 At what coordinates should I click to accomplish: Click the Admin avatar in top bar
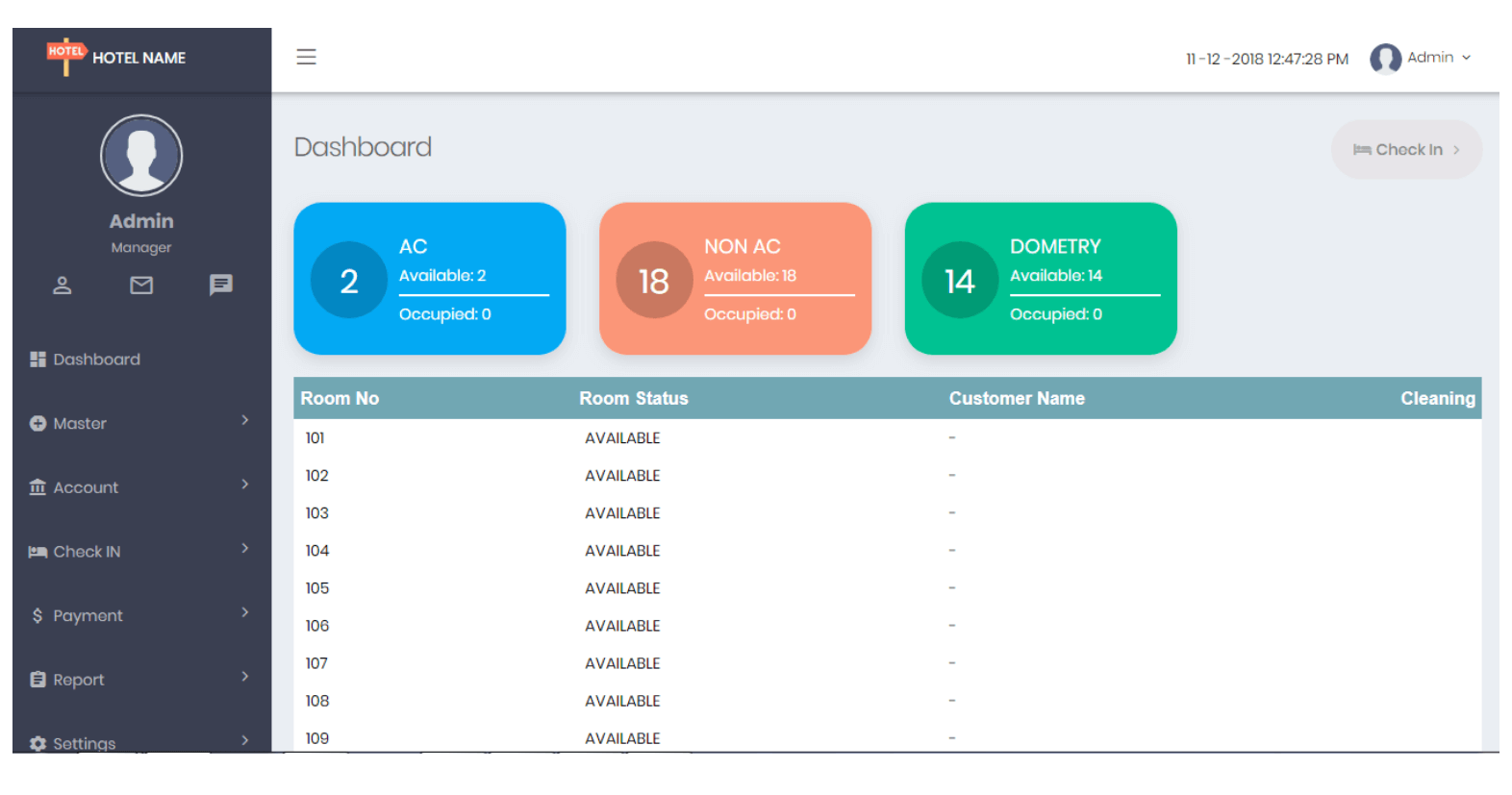1385,59
